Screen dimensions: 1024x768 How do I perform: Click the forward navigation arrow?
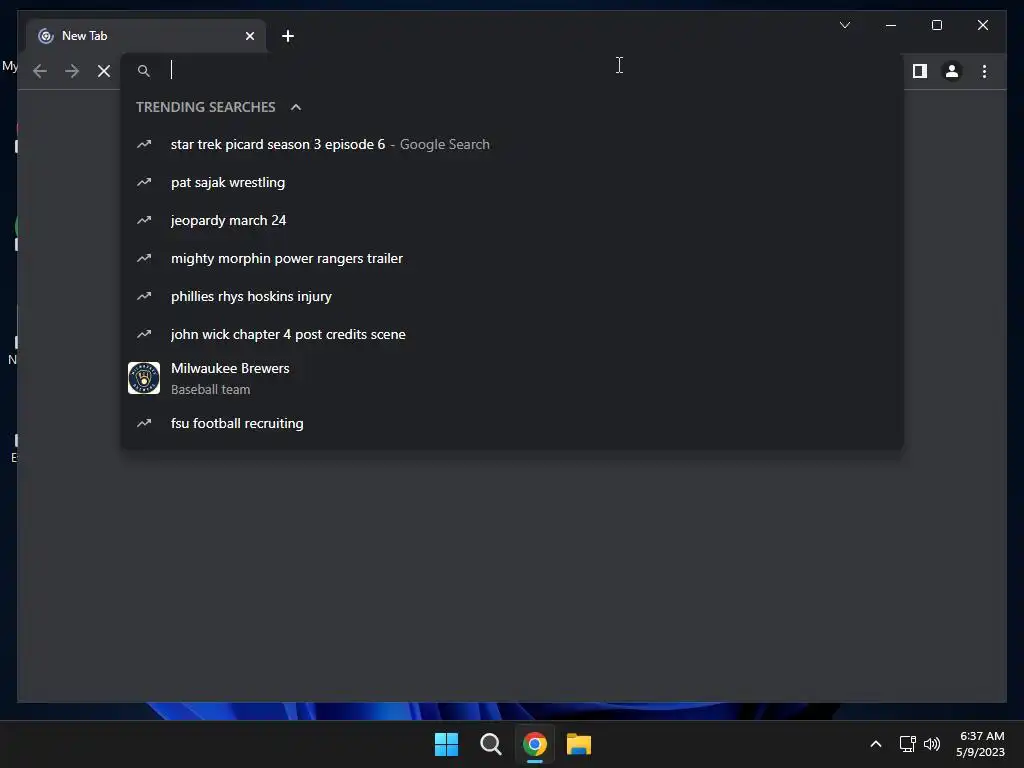72,71
